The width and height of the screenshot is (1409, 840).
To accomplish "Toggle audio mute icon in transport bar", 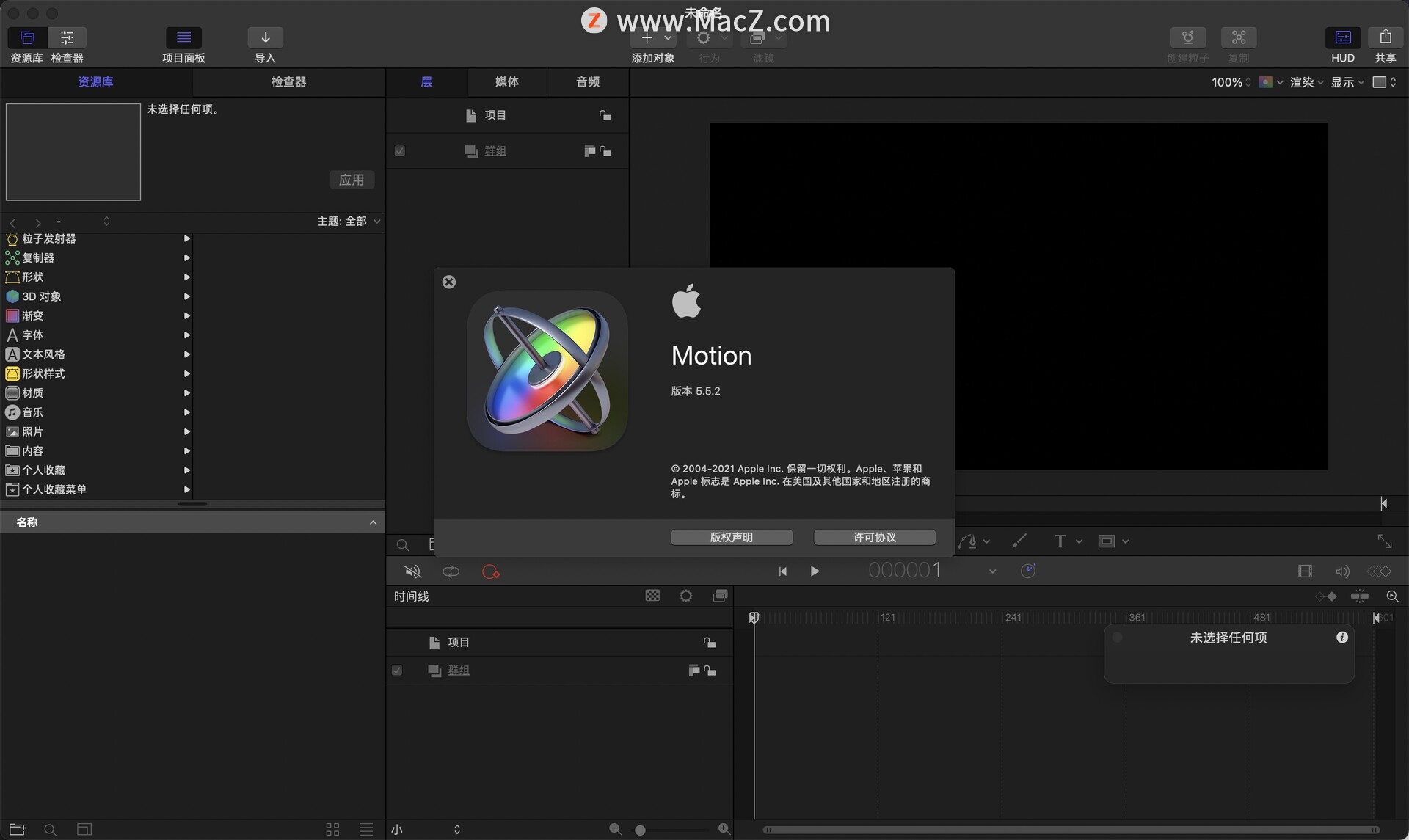I will pos(413,571).
